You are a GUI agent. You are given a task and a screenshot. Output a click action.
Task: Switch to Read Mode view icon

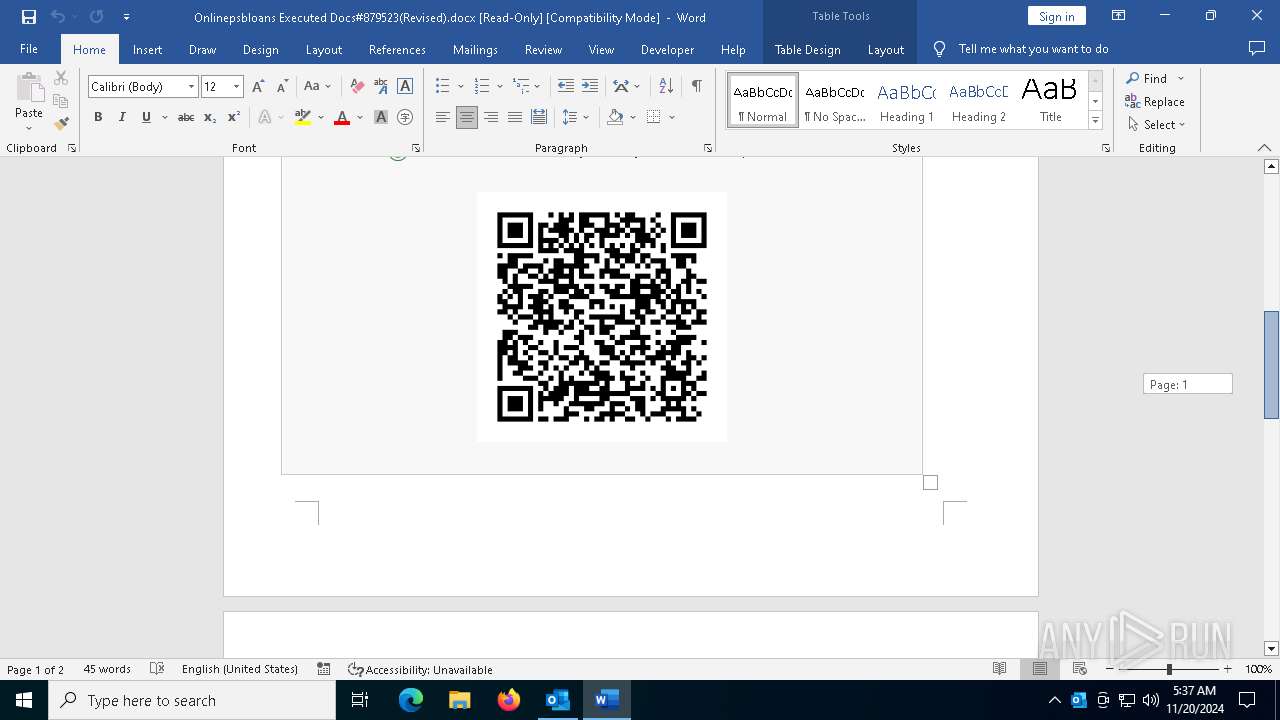(x=999, y=669)
